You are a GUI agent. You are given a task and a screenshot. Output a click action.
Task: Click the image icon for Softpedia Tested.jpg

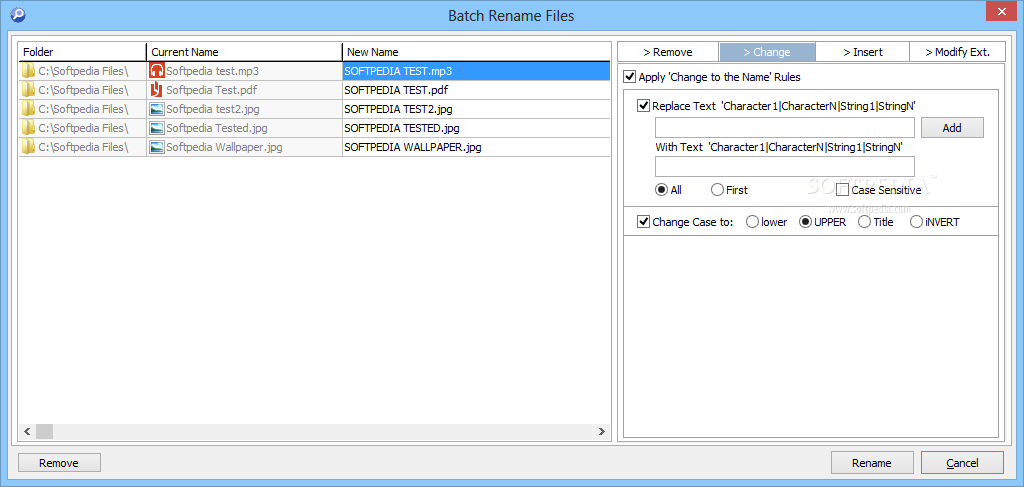click(157, 128)
